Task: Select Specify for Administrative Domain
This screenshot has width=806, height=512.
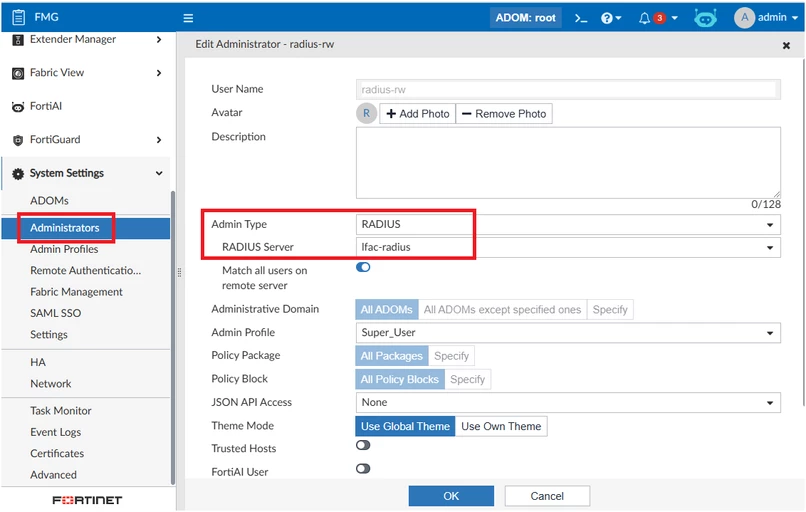Action: (610, 309)
